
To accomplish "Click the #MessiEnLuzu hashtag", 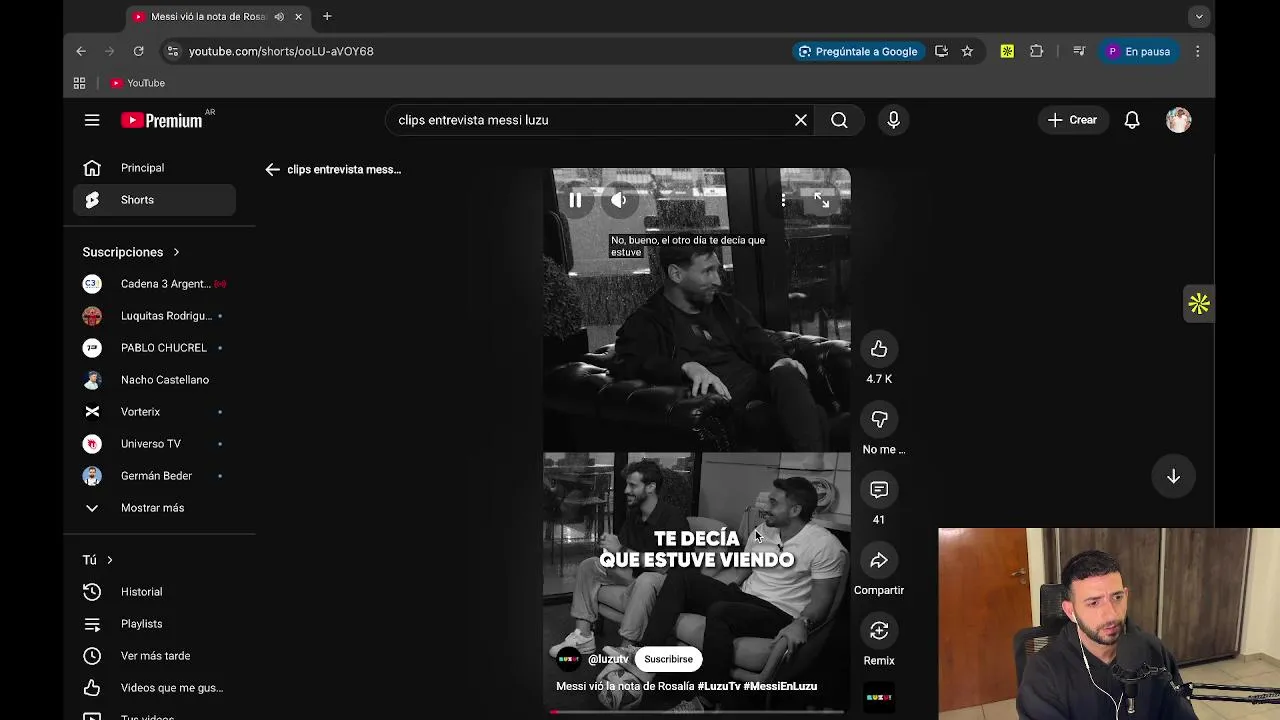I will pos(780,686).
